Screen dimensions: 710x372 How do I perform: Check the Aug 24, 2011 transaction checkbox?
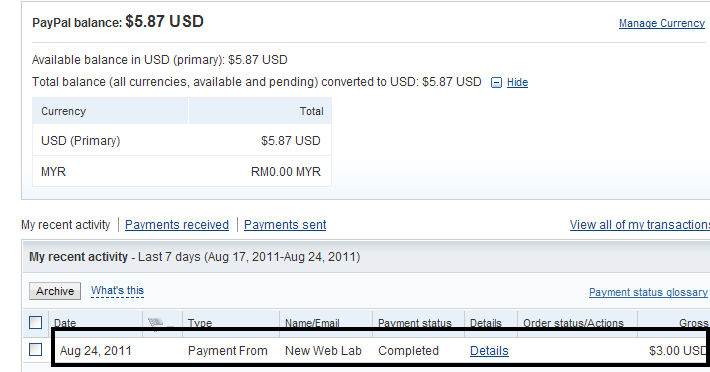[x=35, y=350]
